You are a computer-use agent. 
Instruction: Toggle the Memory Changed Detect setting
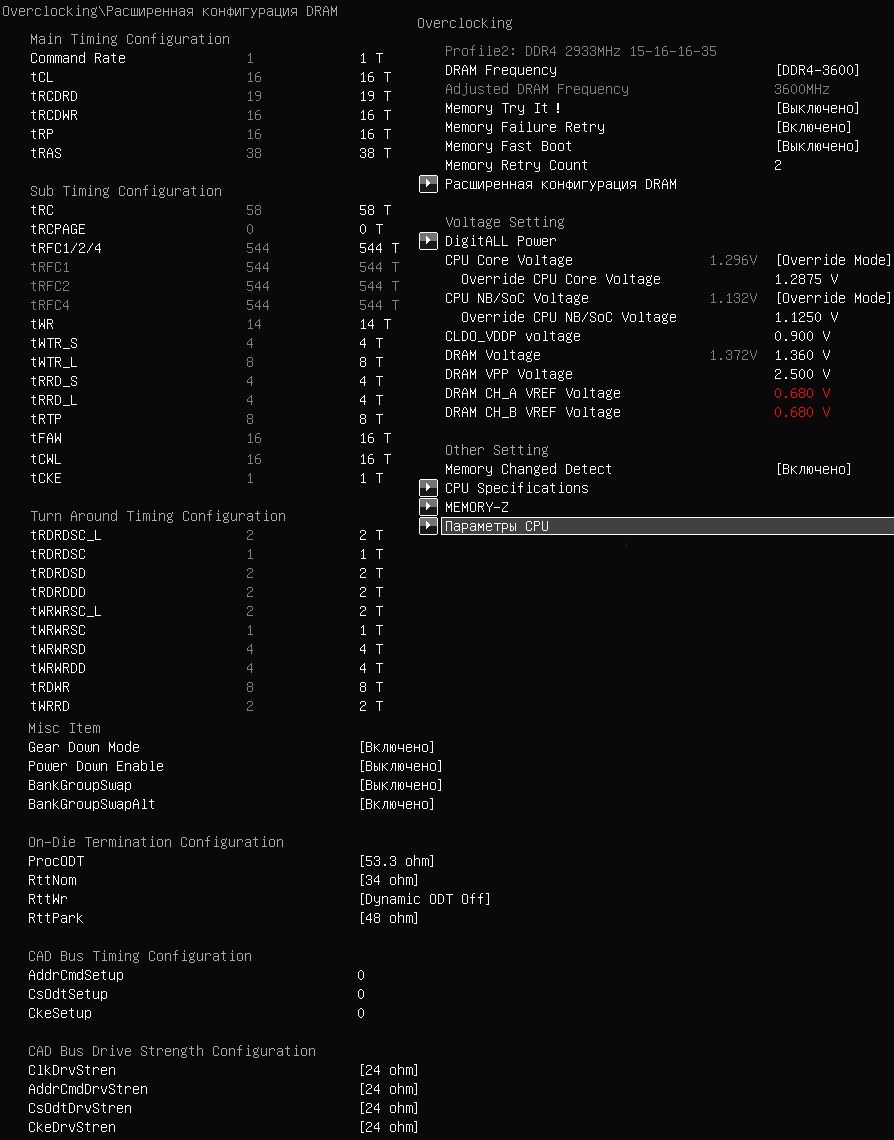pos(812,469)
